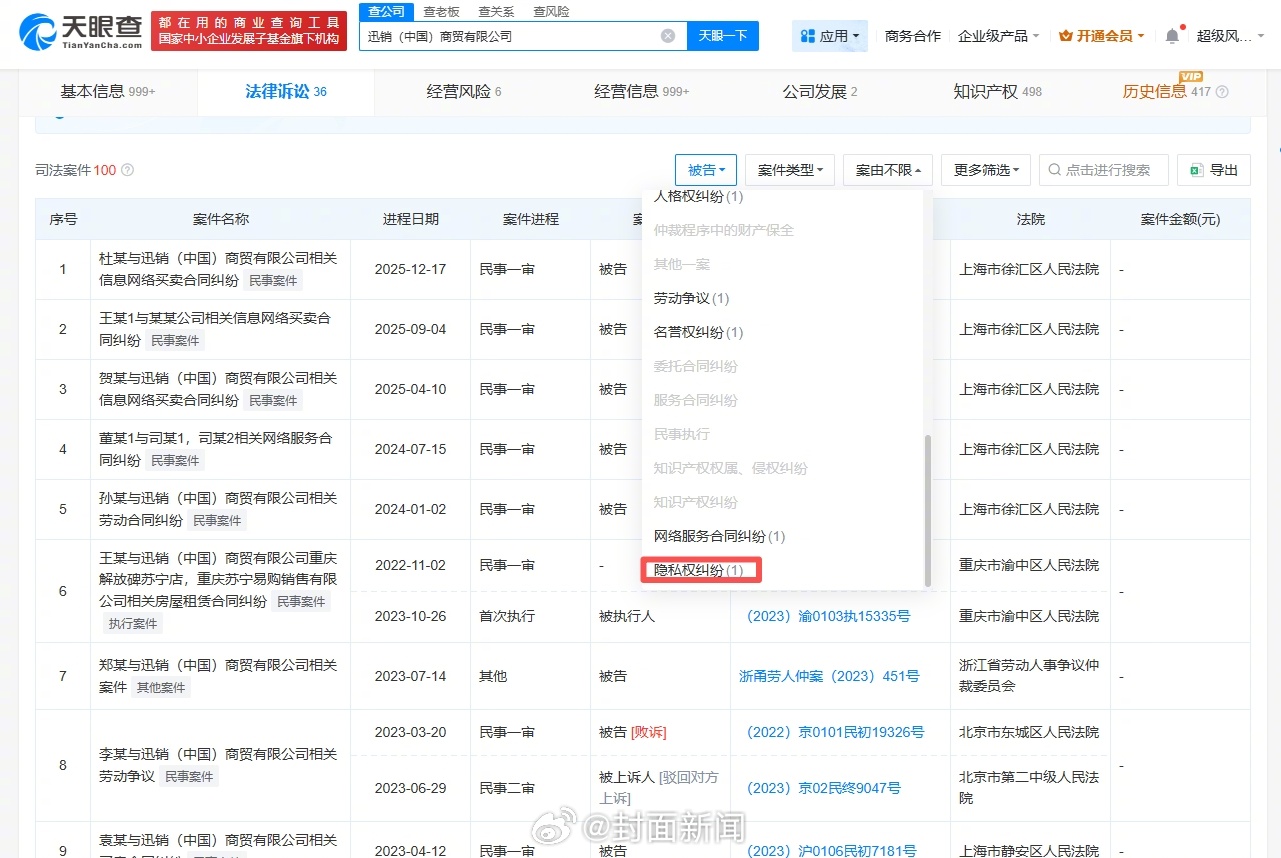The image size is (1281, 858).
Task: Click the help icon beside 司法案件 100
Action: [127, 171]
